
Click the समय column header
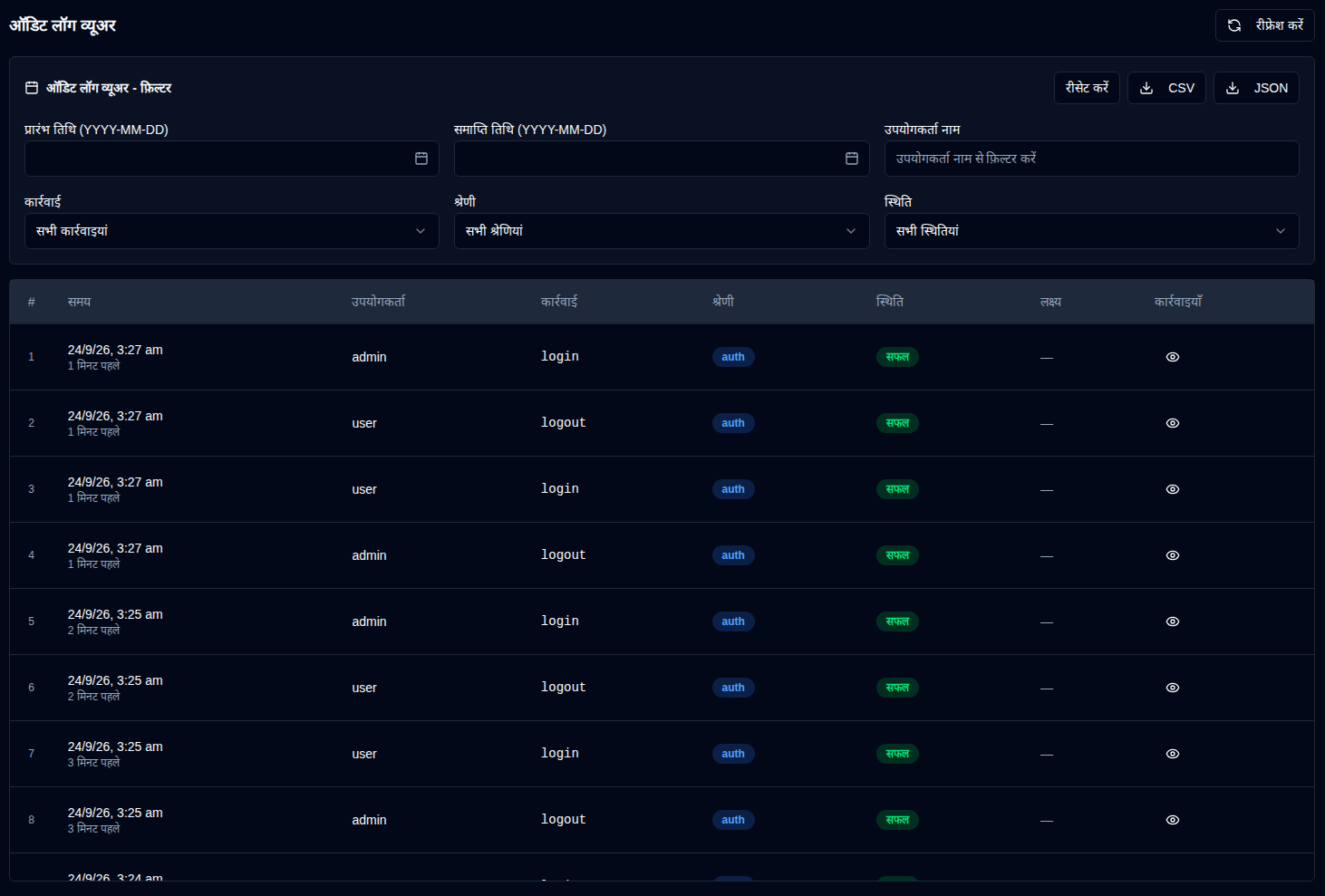(x=79, y=302)
